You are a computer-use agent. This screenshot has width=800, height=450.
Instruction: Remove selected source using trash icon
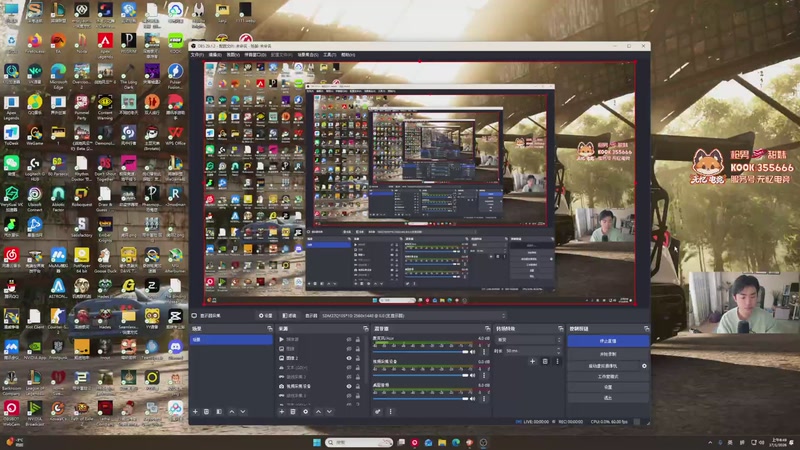coord(293,411)
